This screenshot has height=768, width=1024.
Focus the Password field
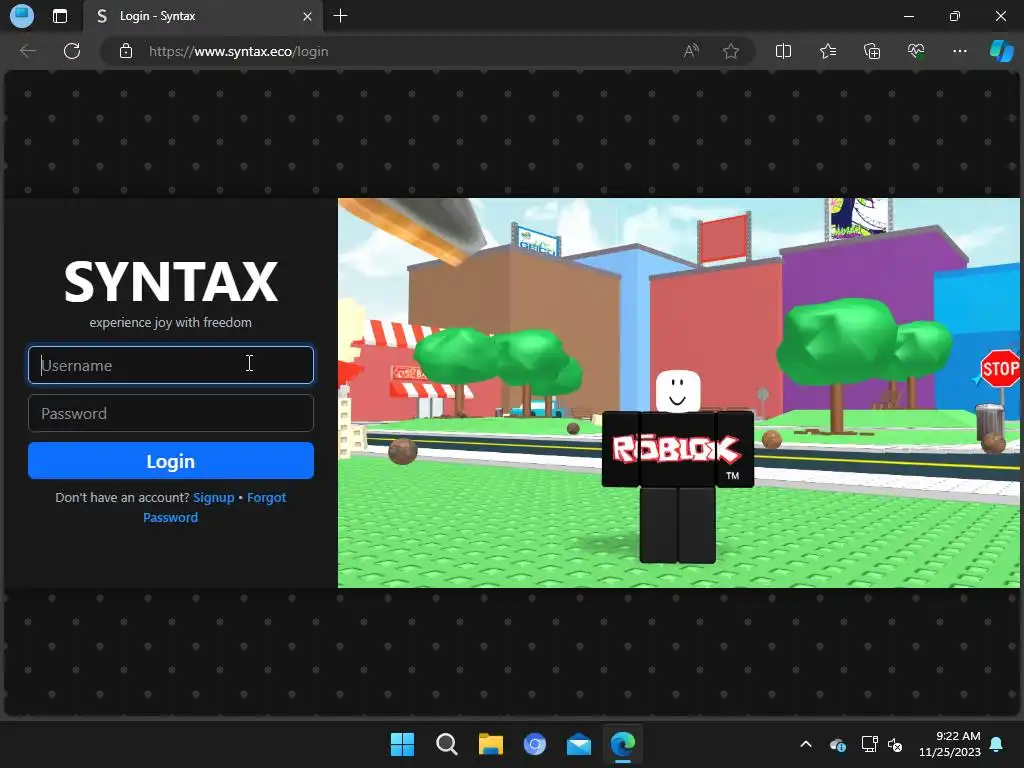coord(170,413)
